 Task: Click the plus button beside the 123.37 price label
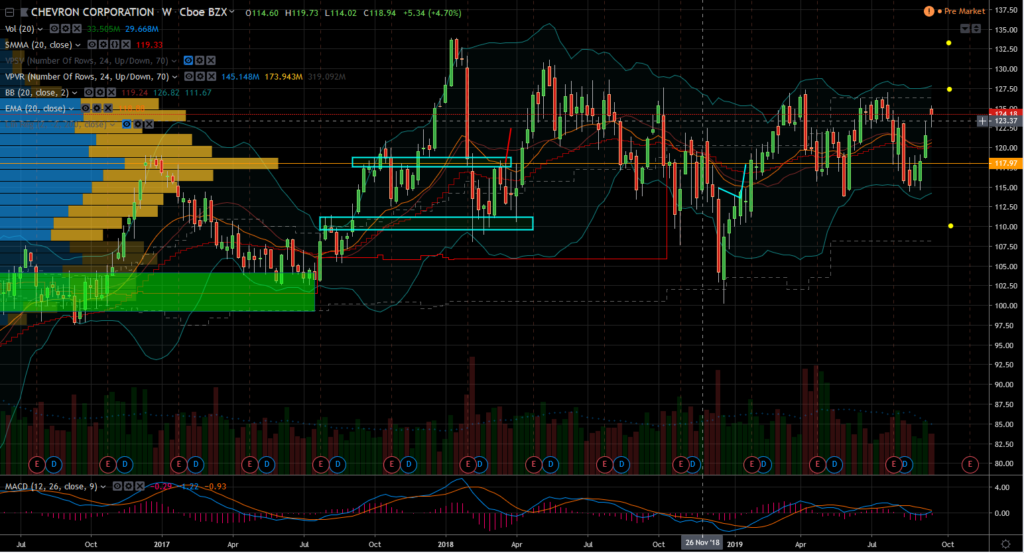pyautogui.click(x=982, y=121)
